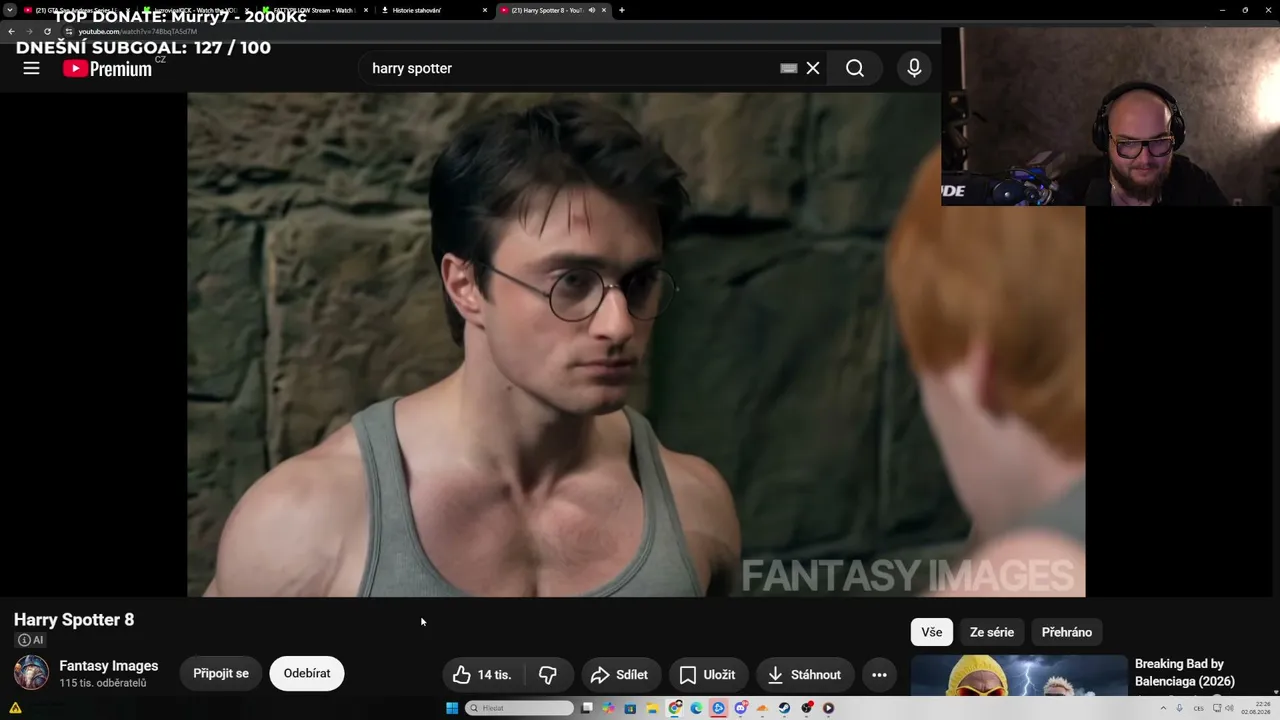Image resolution: width=1280 pixels, height=720 pixels.
Task: Dislike the video with thumbs-down
Action: click(x=547, y=675)
